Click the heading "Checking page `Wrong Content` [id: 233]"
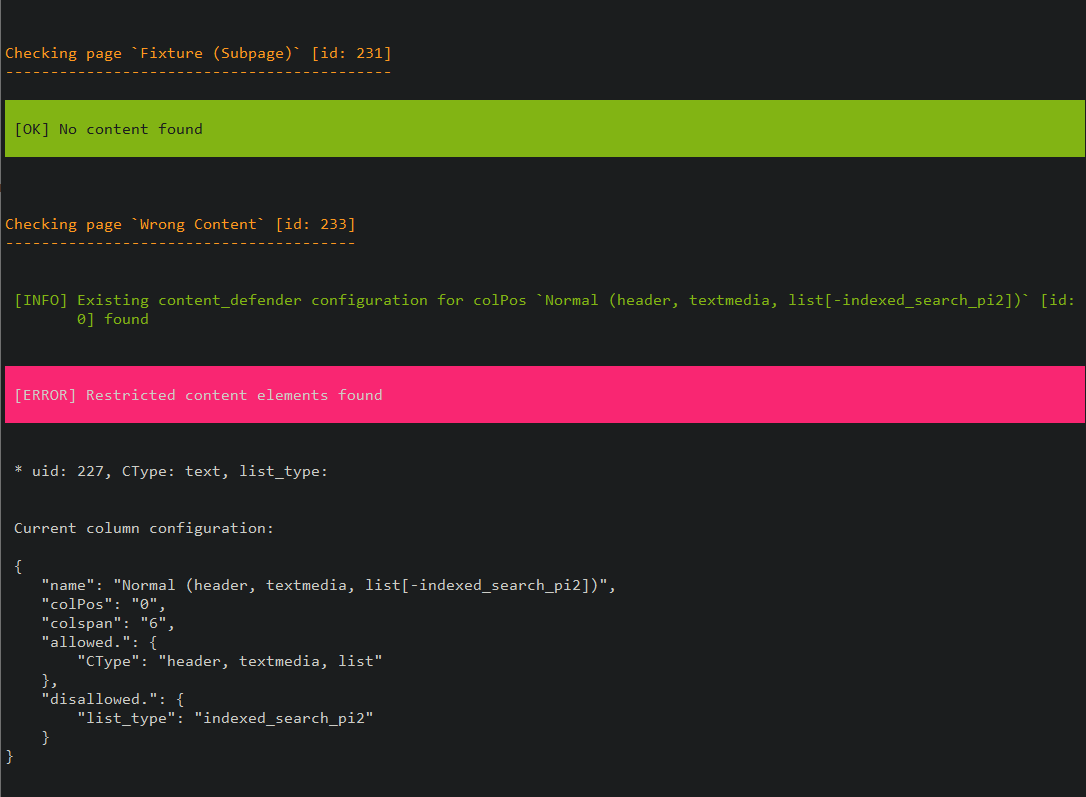 tap(180, 224)
